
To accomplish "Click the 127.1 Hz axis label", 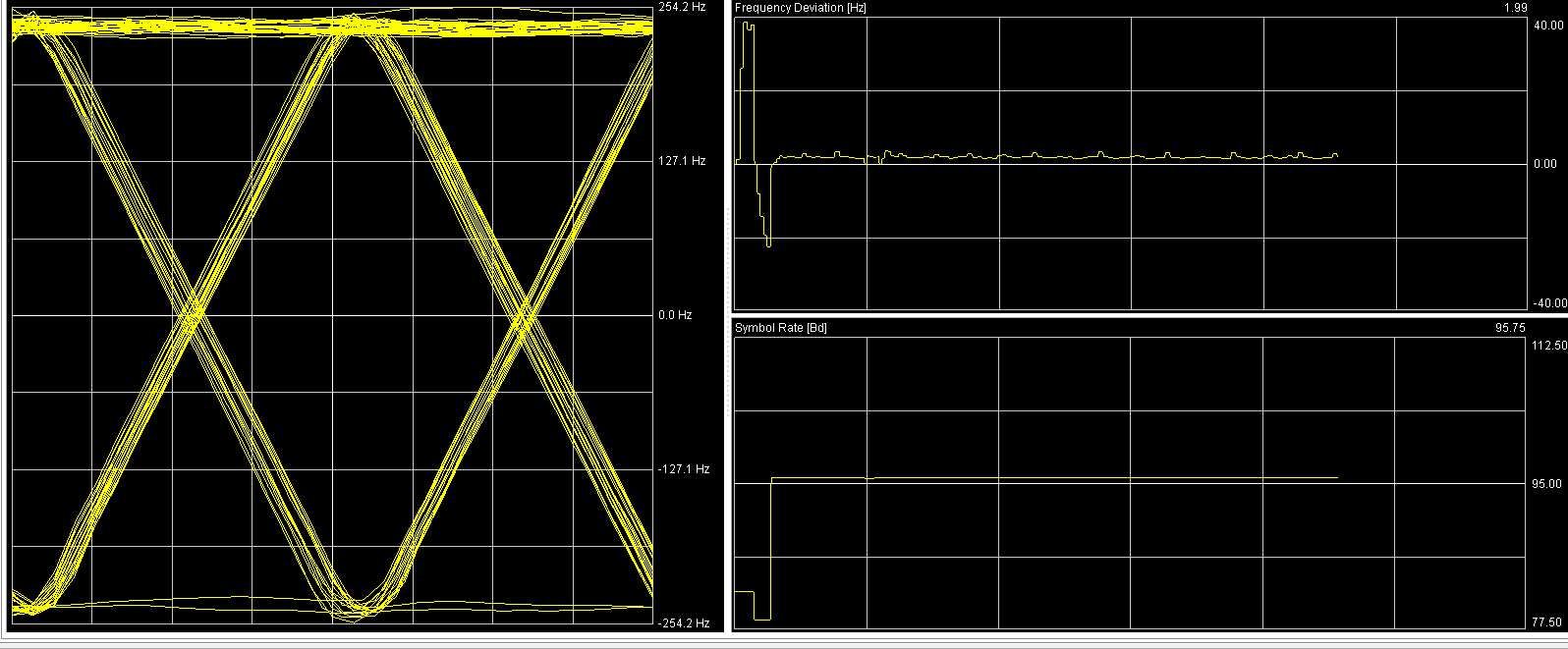I will click(682, 161).
